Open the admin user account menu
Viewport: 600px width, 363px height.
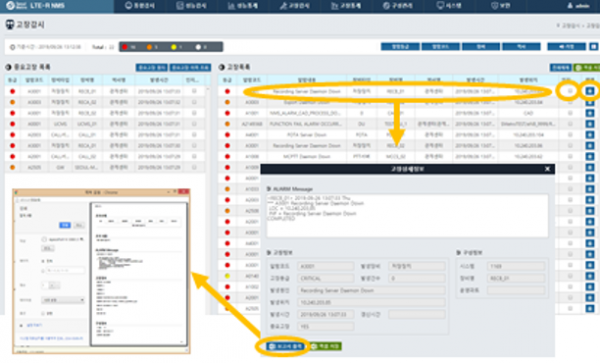pyautogui.click(x=579, y=6)
